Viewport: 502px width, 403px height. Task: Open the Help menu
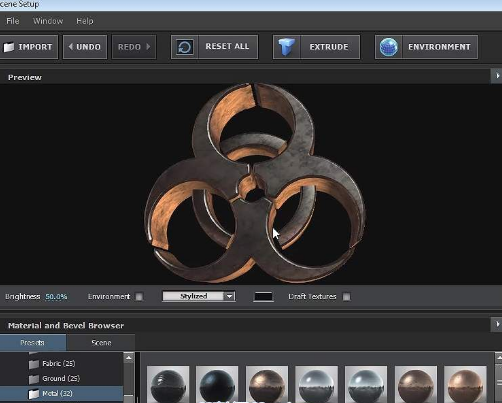(x=85, y=21)
